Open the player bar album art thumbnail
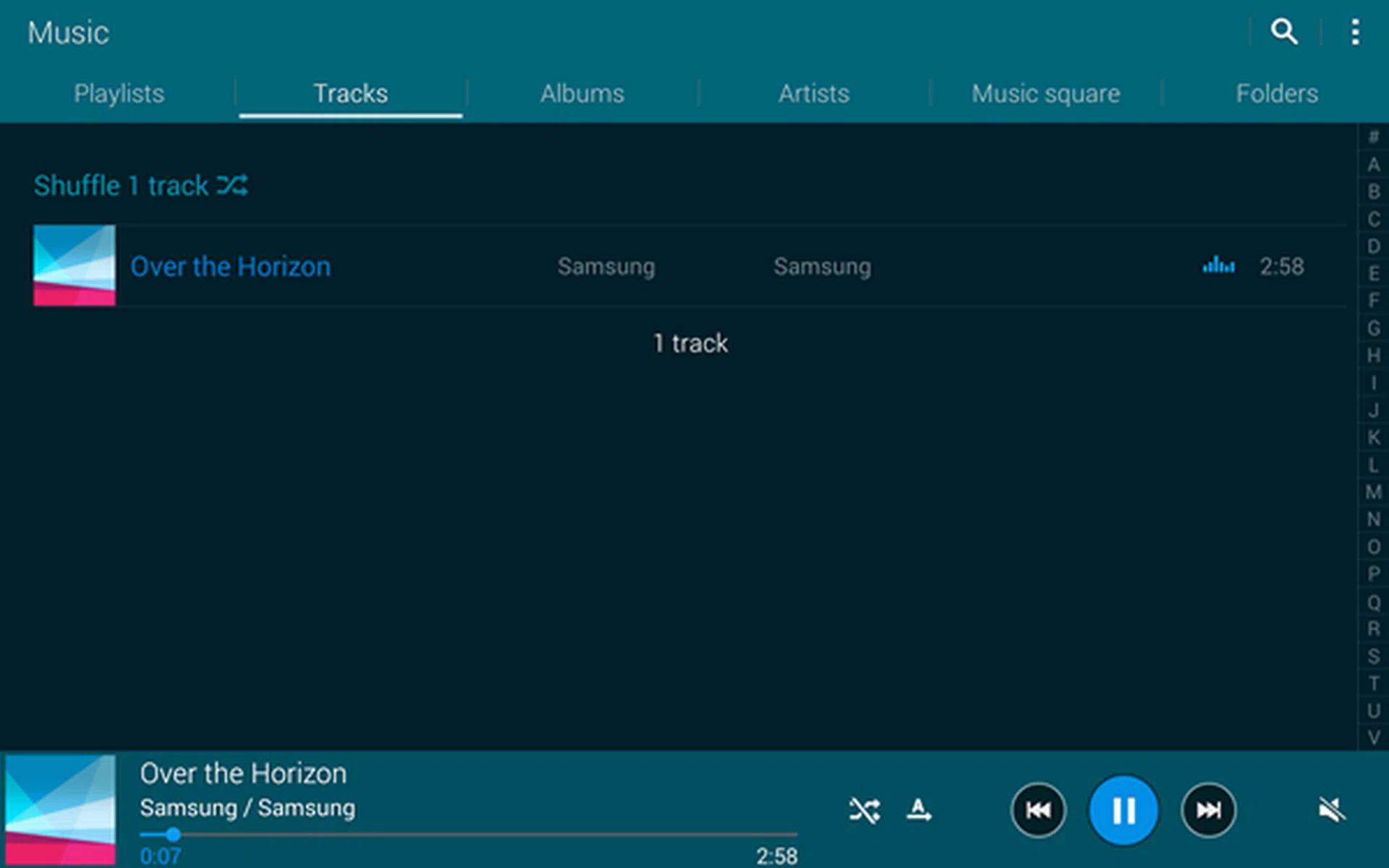This screenshot has height=868, width=1389. click(61, 809)
